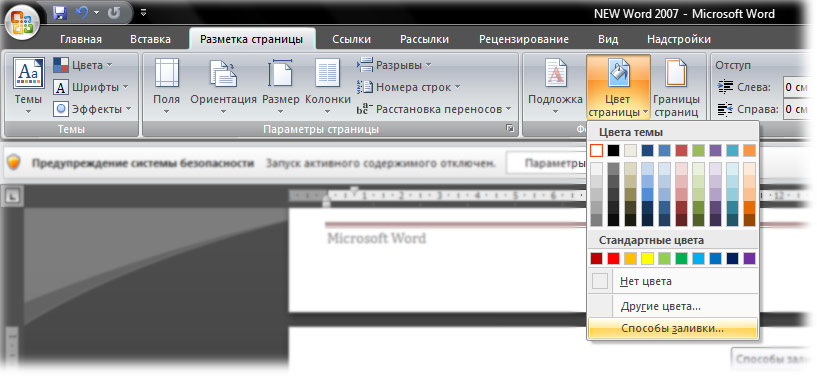The width and height of the screenshot is (817, 376).
Task: Open Границы страниц page borders
Action: point(677,87)
